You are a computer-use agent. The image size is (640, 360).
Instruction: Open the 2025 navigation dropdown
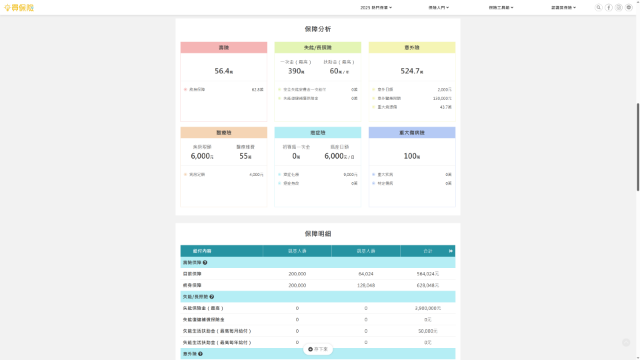[376, 7]
